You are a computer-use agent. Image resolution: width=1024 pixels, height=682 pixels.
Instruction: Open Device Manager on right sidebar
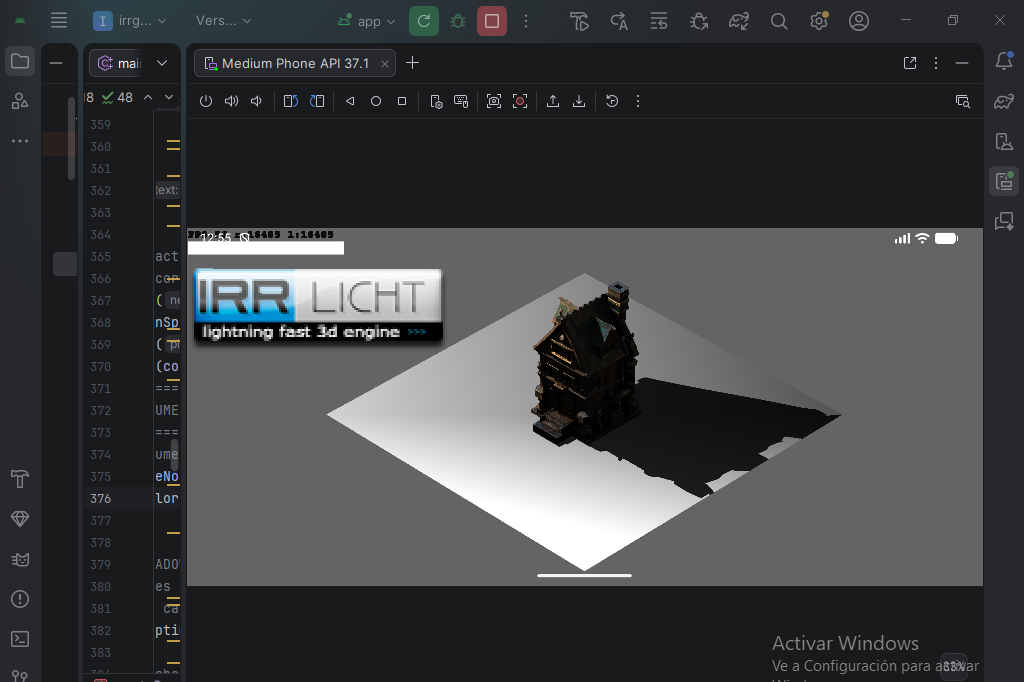click(x=1004, y=141)
